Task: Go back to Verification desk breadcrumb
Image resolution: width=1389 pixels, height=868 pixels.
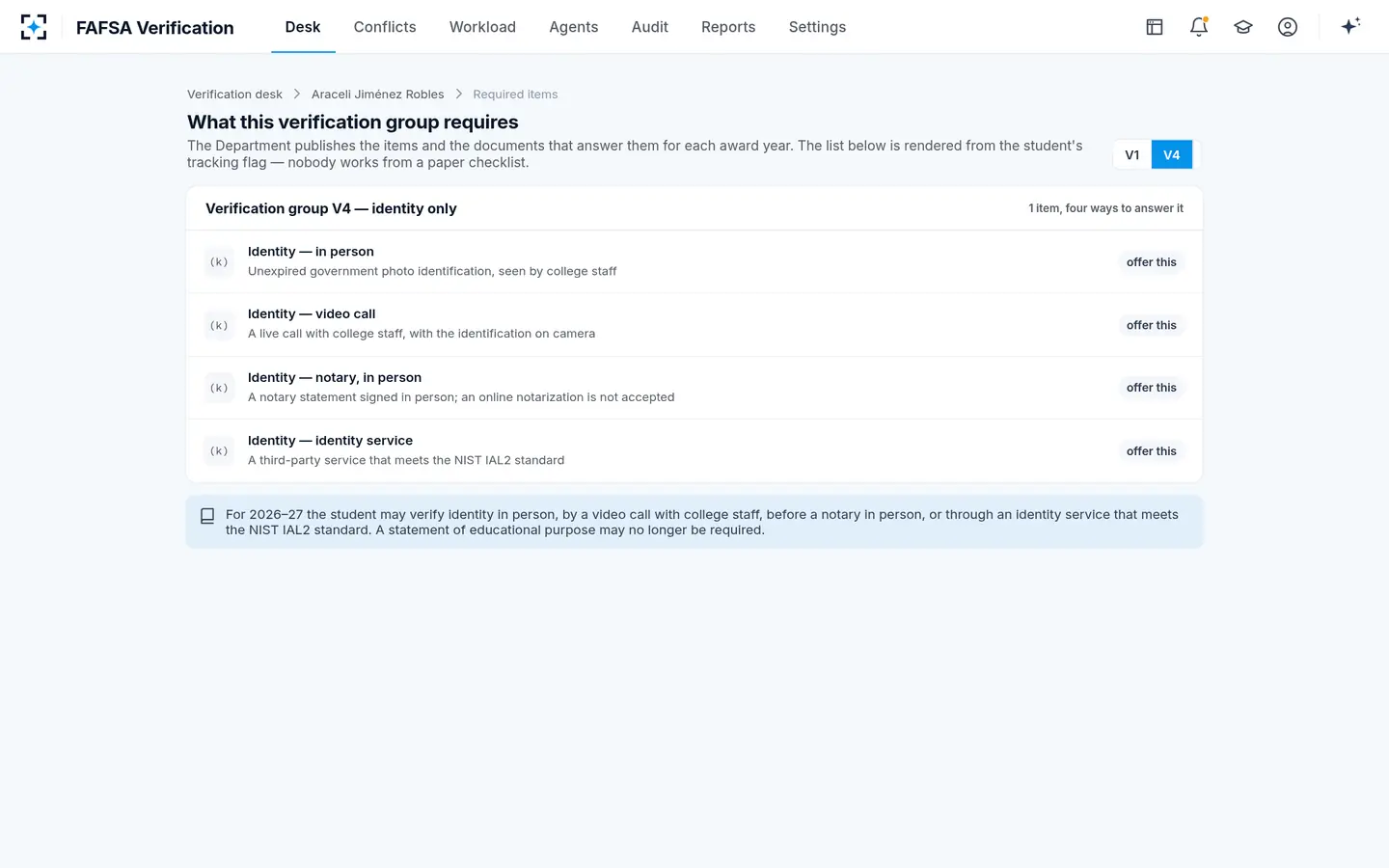Action: pyautogui.click(x=234, y=95)
